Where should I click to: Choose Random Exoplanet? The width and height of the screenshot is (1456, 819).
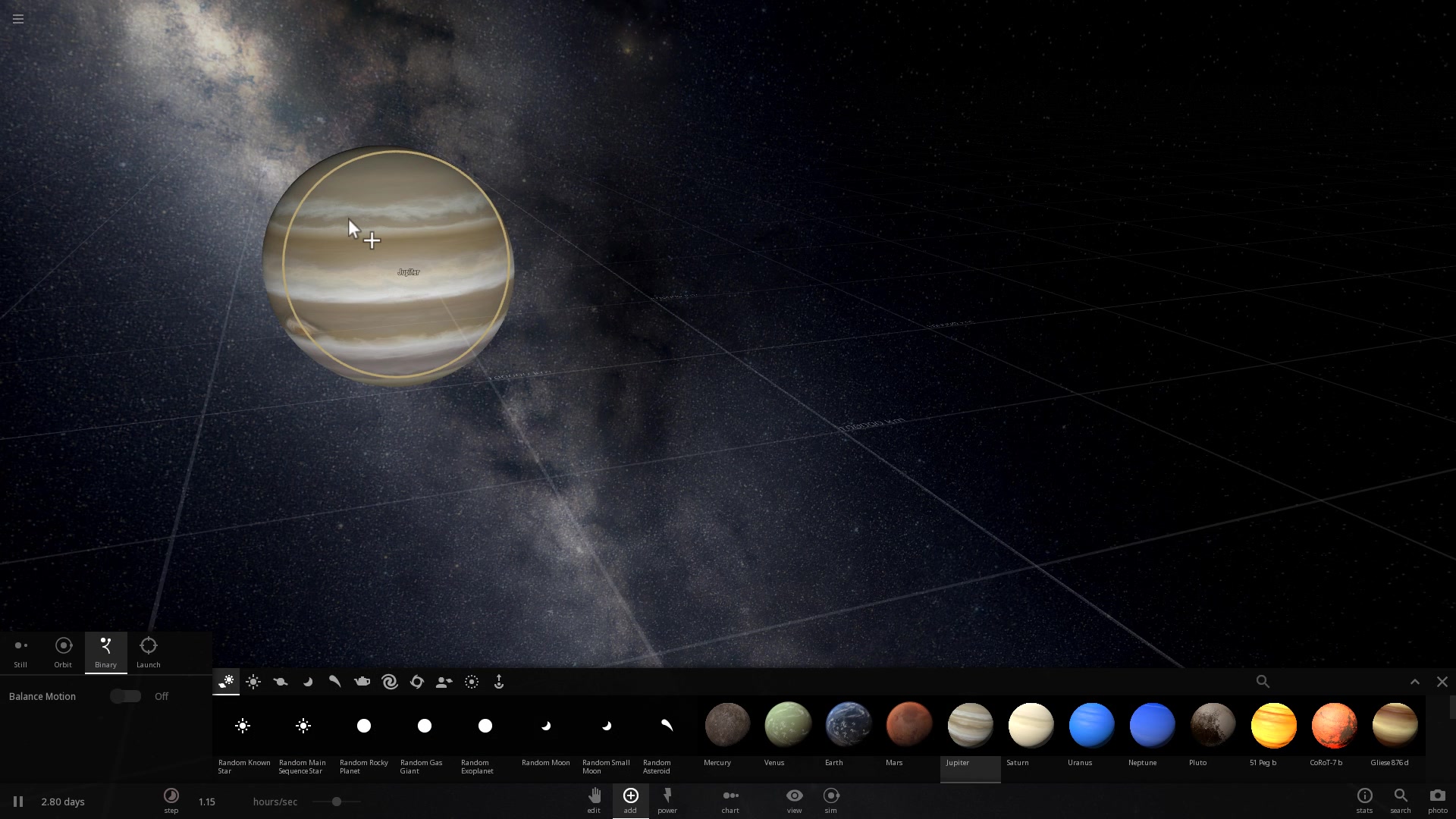point(485,739)
